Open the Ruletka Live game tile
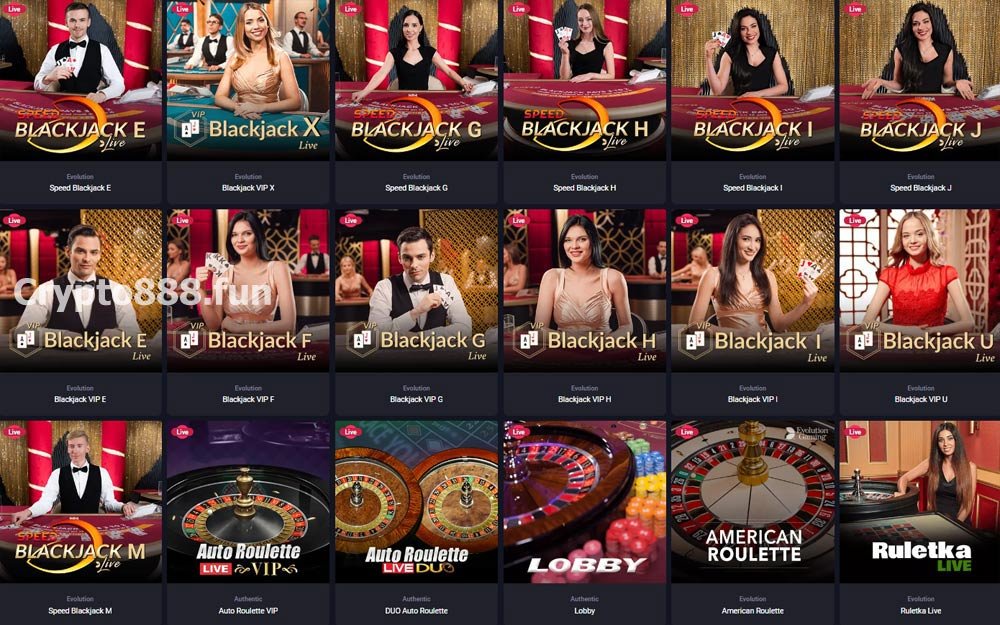The width and height of the screenshot is (1000, 625). coord(921,501)
